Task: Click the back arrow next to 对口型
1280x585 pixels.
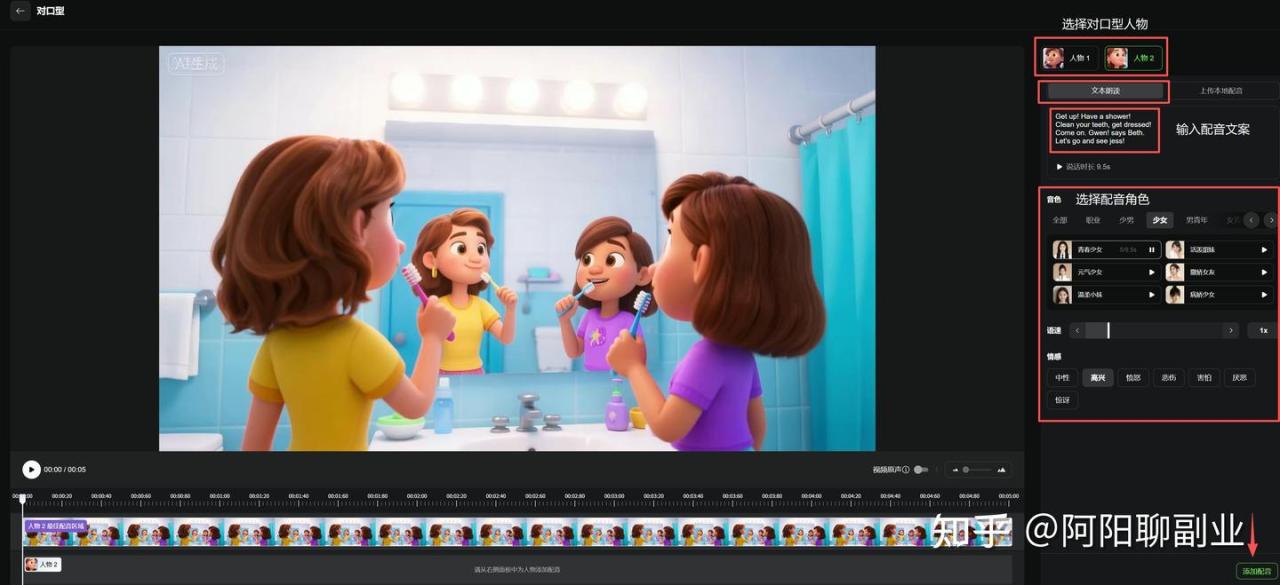Action: pyautogui.click(x=20, y=11)
